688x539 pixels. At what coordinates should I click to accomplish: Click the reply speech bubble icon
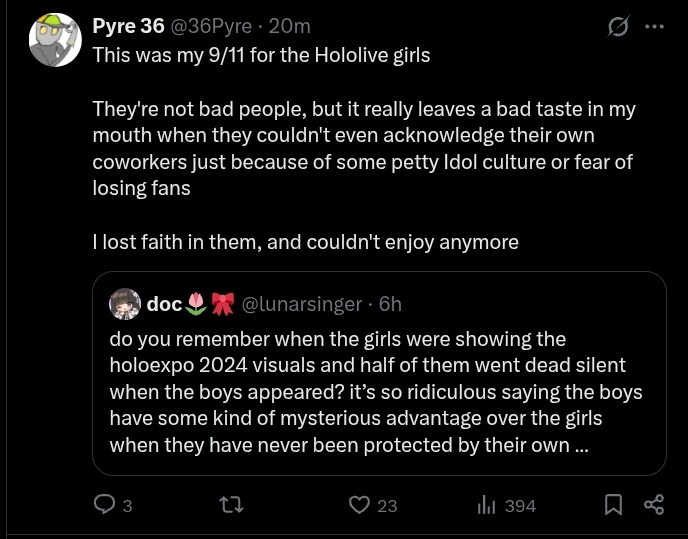104,505
